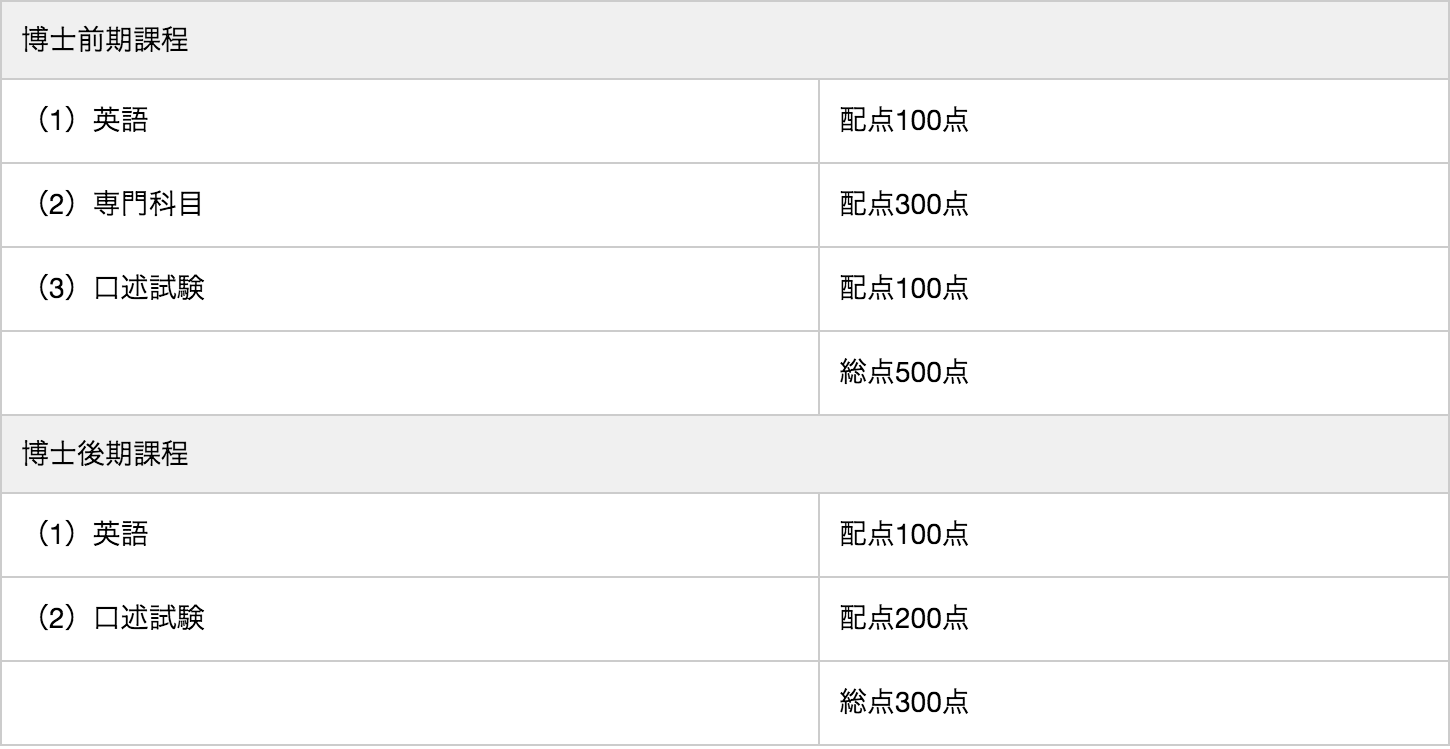
Task: Select the (2) 専門科目 cell
Action: [x=409, y=205]
